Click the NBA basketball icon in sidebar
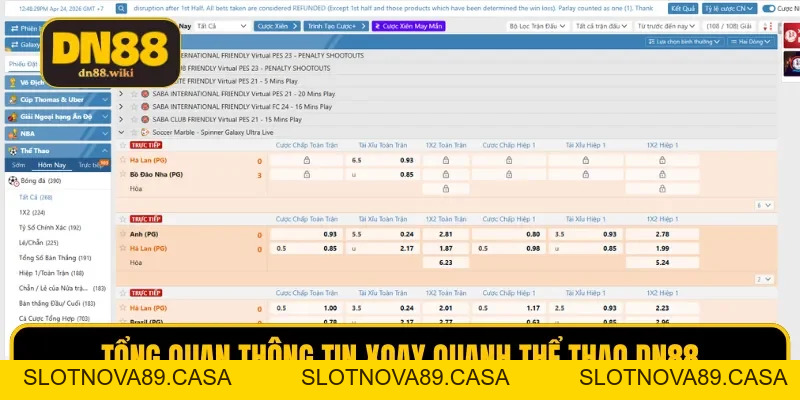 pos(13,134)
